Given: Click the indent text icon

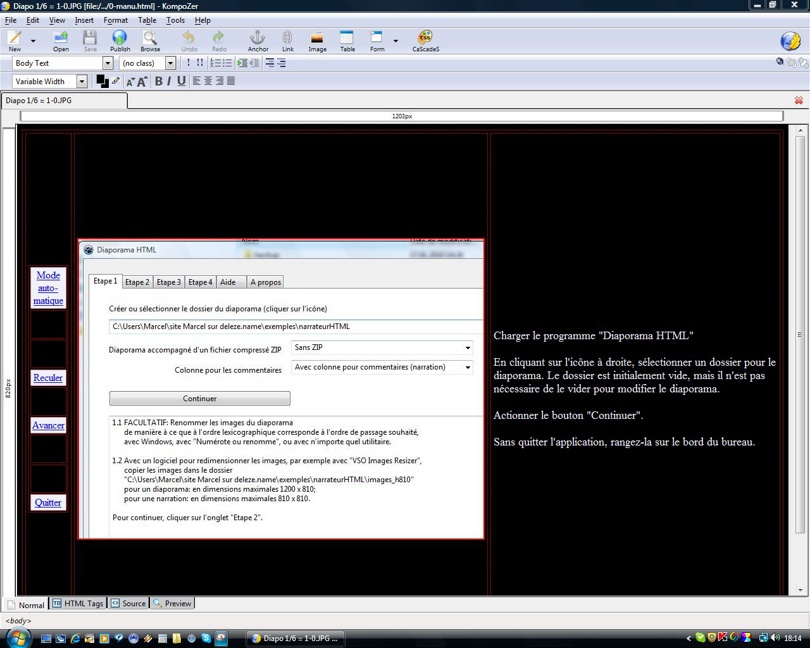Looking at the screenshot, I should [242, 63].
